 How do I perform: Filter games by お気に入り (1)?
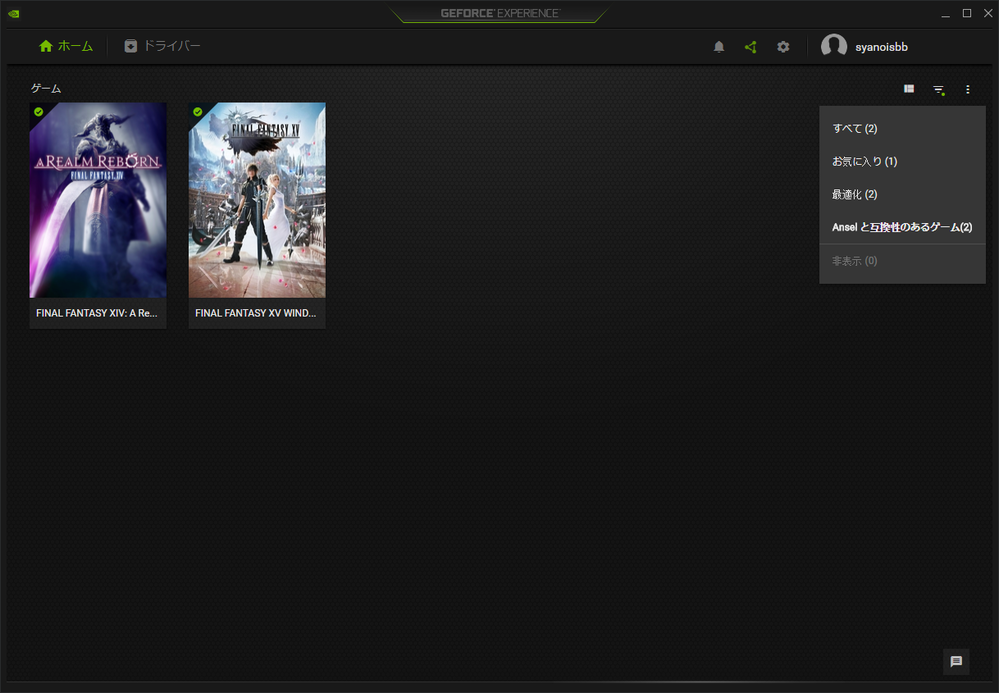click(x=902, y=162)
